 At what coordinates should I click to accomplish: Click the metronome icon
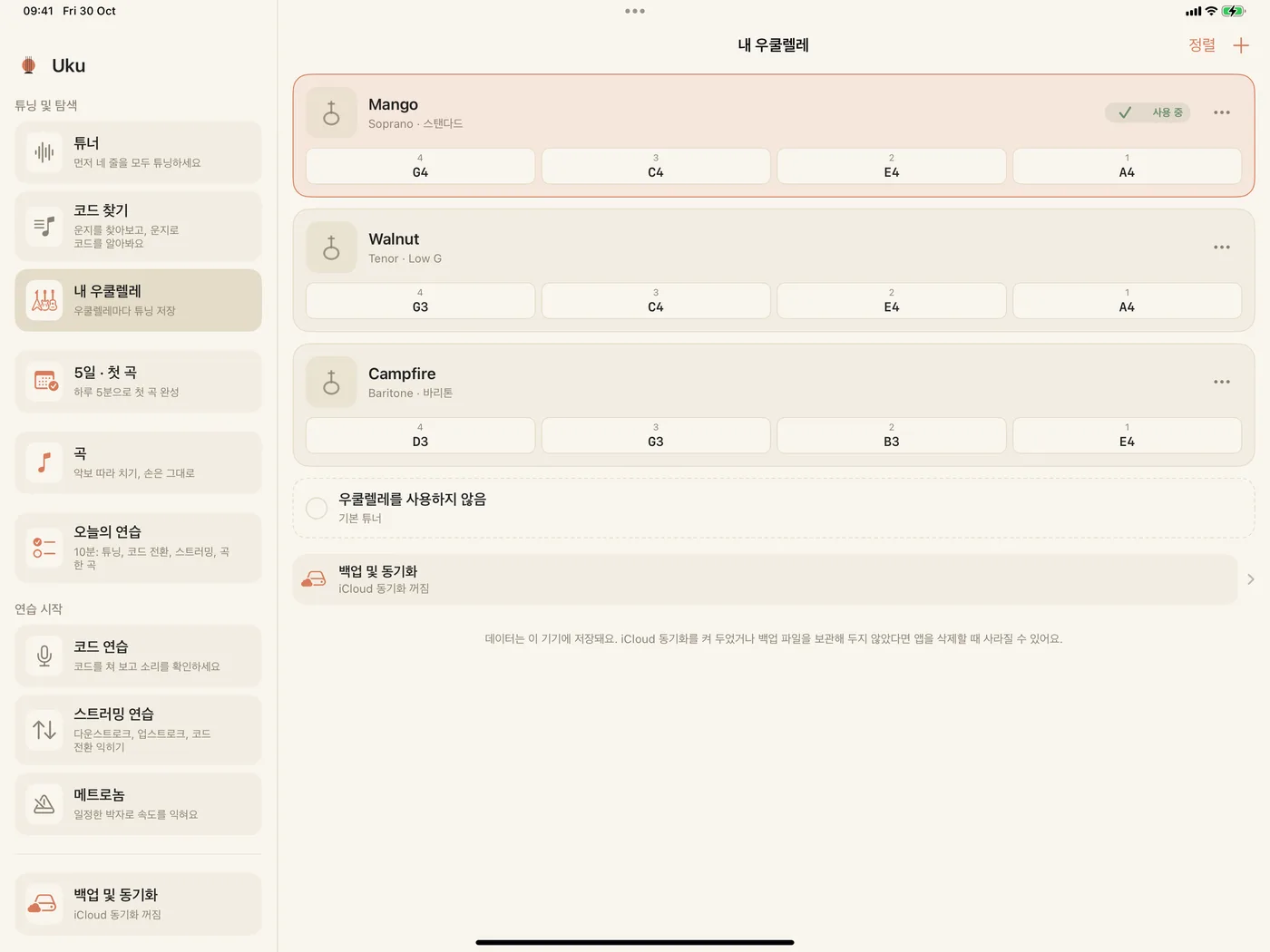tap(44, 804)
